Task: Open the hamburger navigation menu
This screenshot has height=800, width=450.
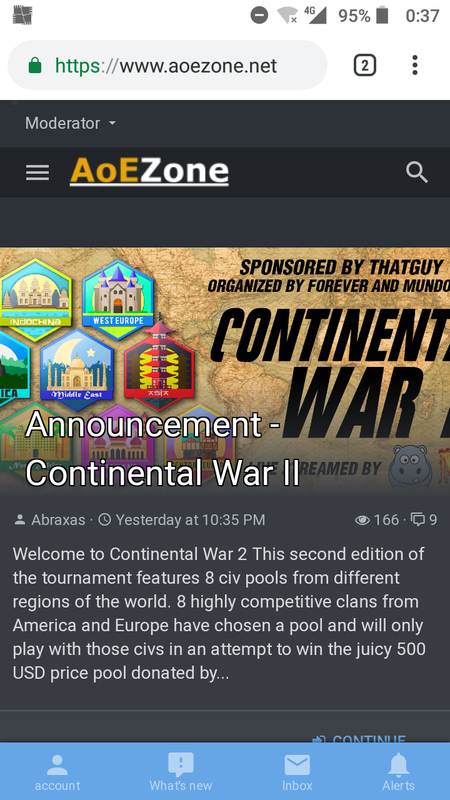Action: point(38,172)
